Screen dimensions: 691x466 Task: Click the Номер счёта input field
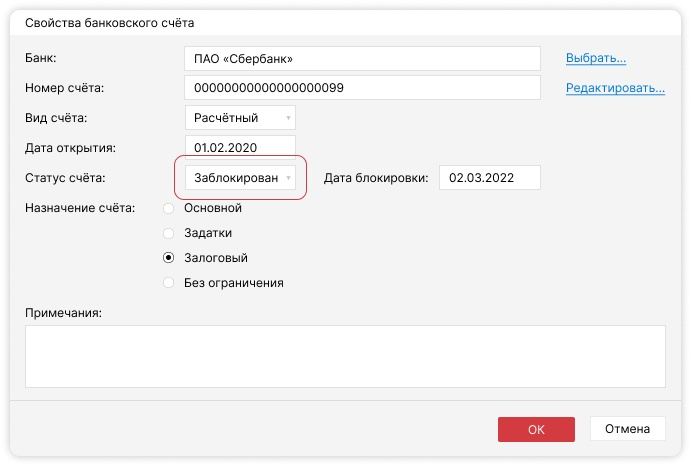tap(362, 88)
